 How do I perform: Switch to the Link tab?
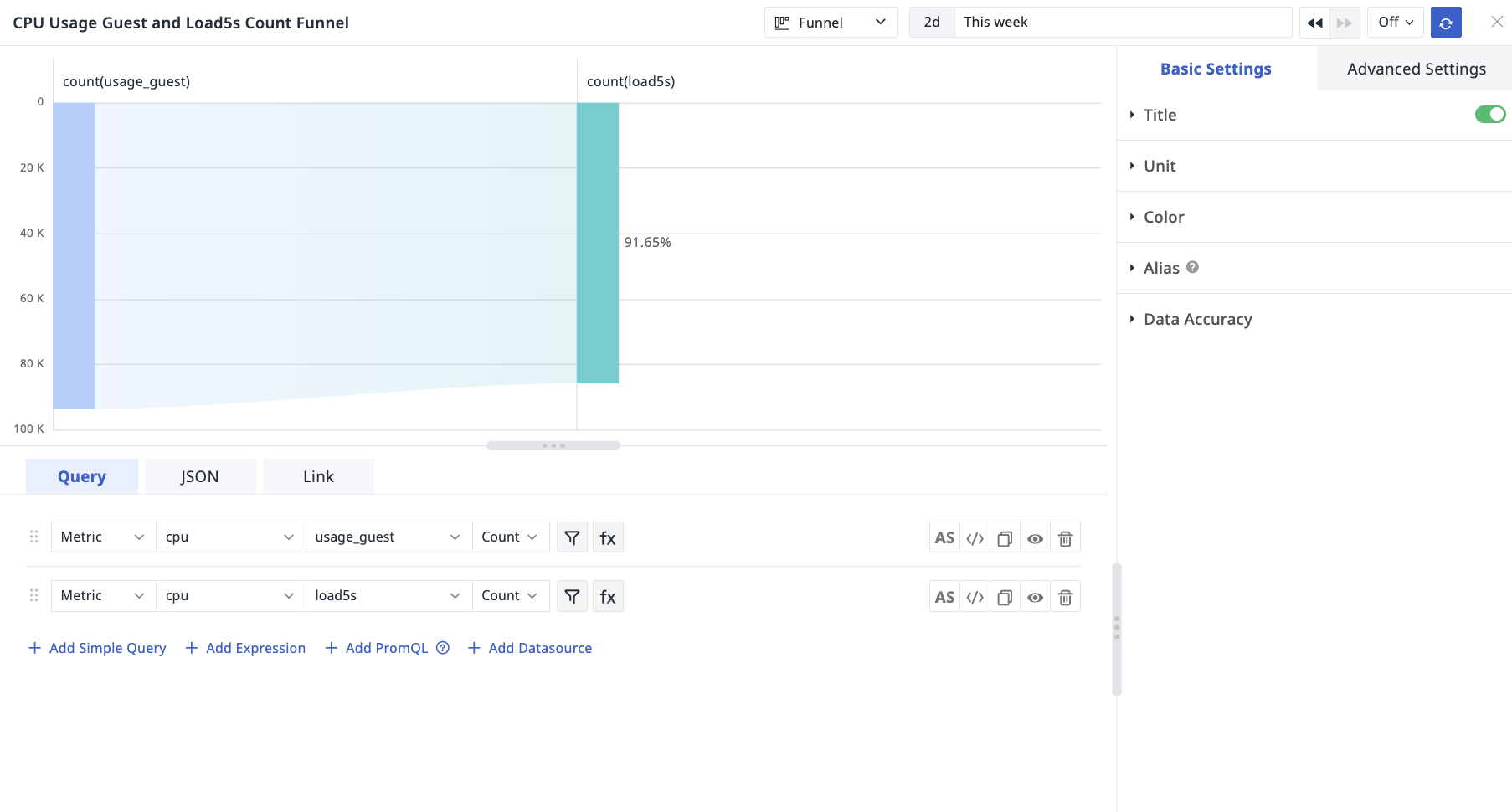(318, 476)
